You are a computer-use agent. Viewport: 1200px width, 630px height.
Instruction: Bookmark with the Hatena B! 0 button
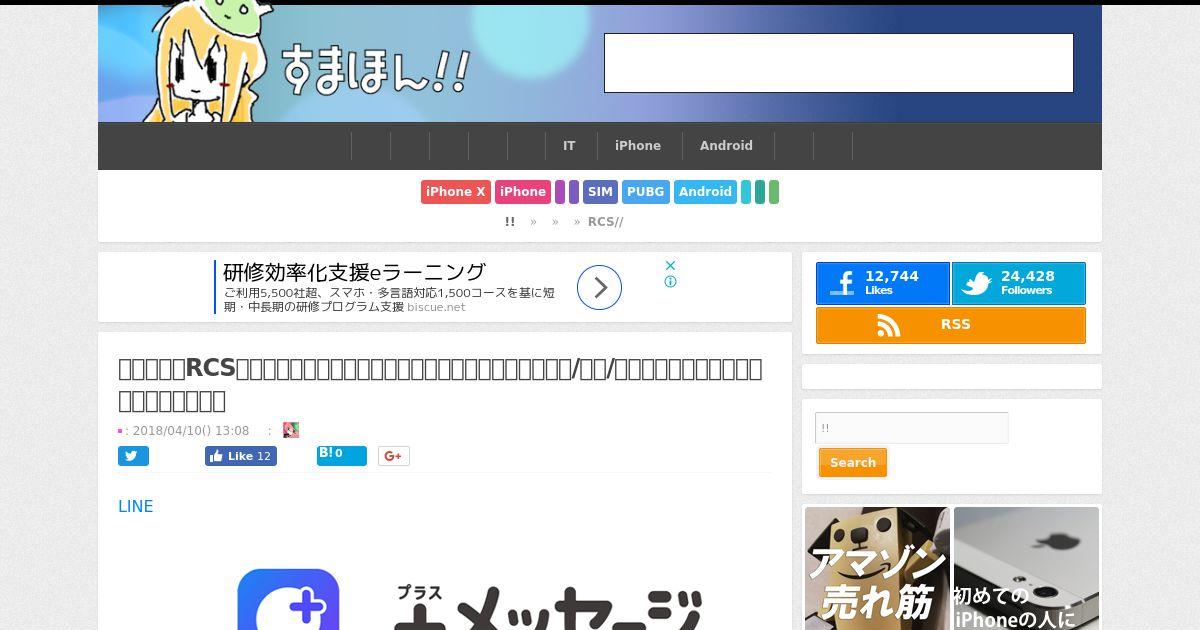click(342, 456)
